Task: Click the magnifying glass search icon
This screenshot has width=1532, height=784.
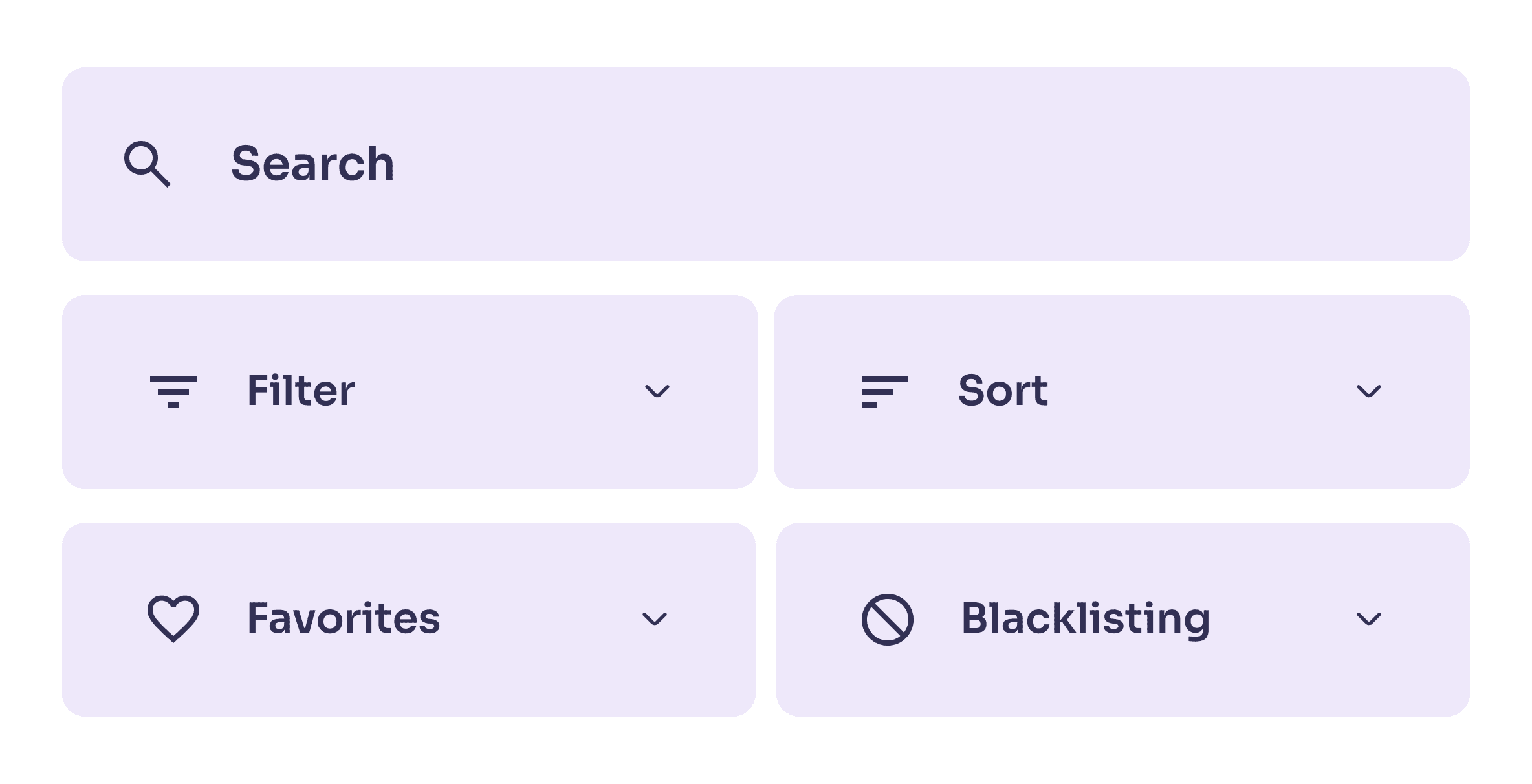Action: click(148, 164)
